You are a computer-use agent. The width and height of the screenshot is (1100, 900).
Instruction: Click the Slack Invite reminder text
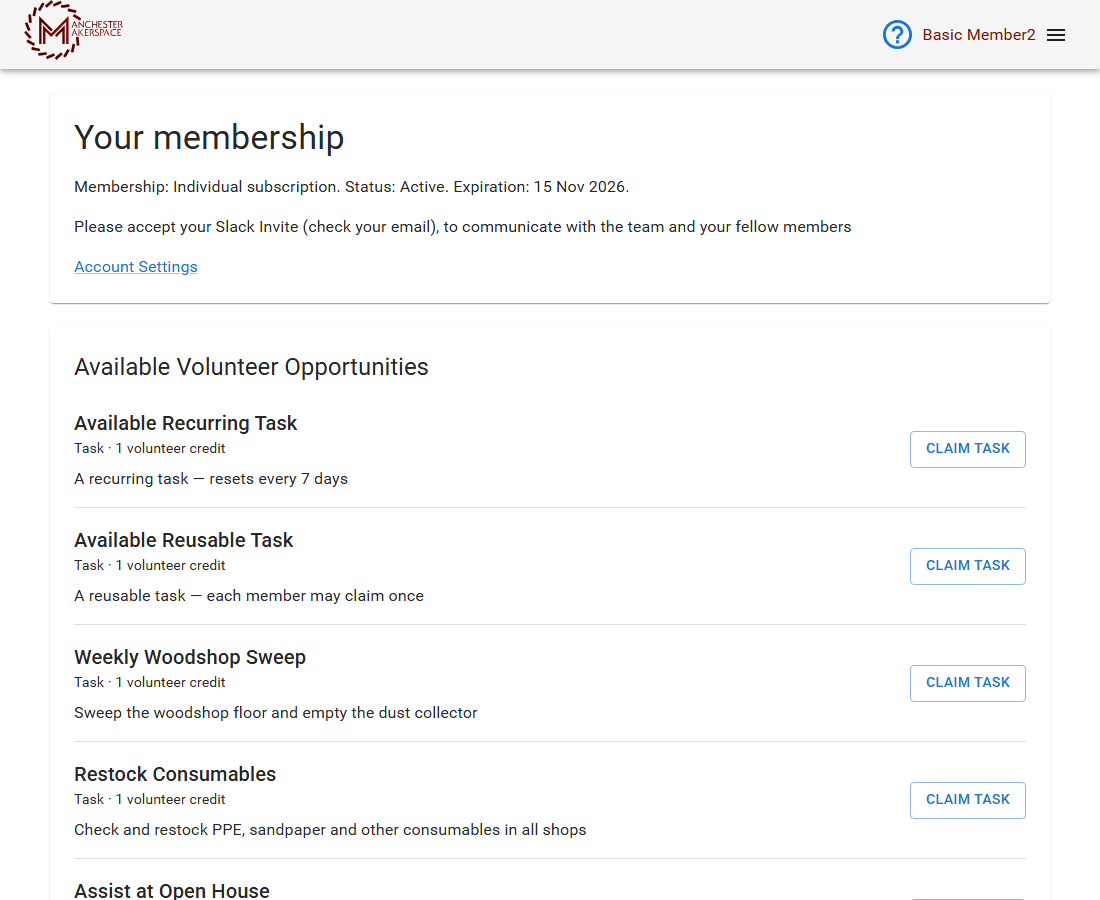[463, 227]
